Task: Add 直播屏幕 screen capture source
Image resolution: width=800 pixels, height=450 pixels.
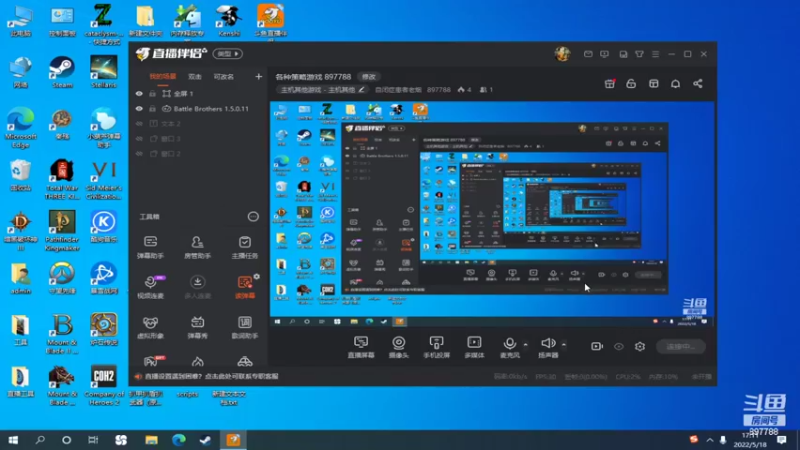Action: pos(361,347)
